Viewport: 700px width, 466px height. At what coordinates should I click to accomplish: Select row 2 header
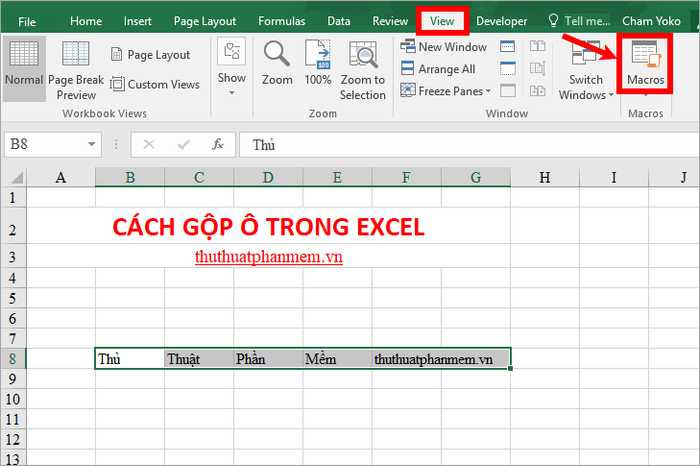click(x=12, y=225)
